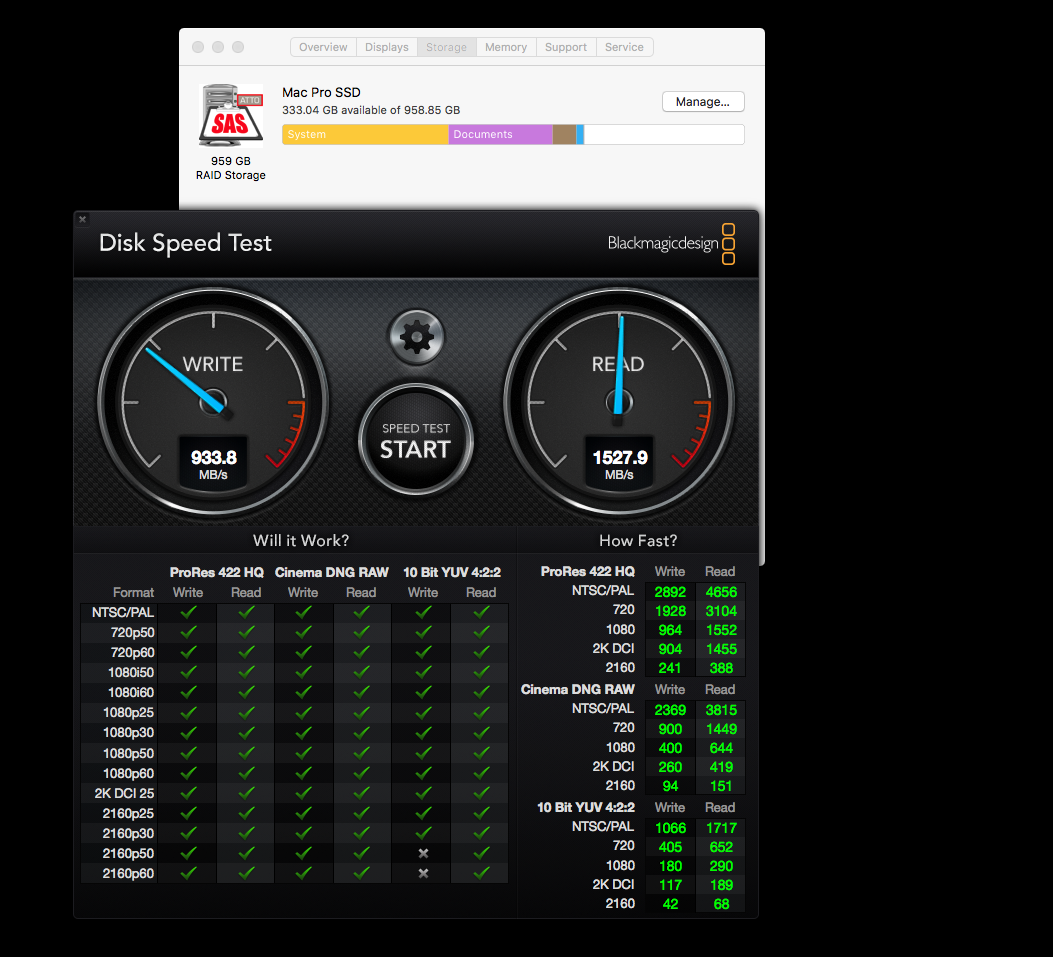Viewport: 1053px width, 957px height.
Task: Click the 1717 10 Bit YUV read value
Action: pos(721,828)
